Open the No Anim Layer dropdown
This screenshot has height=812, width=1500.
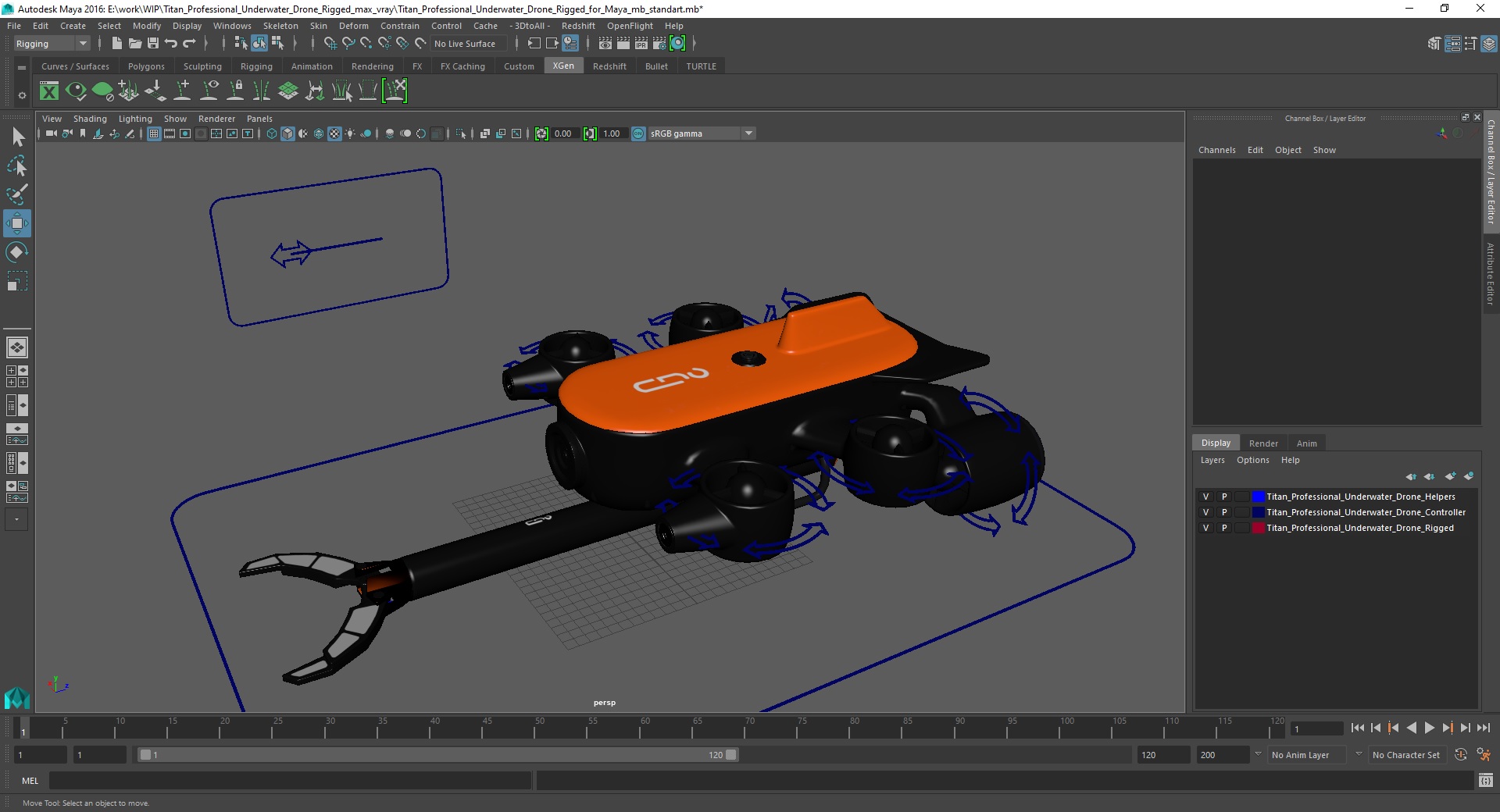coord(1308,755)
